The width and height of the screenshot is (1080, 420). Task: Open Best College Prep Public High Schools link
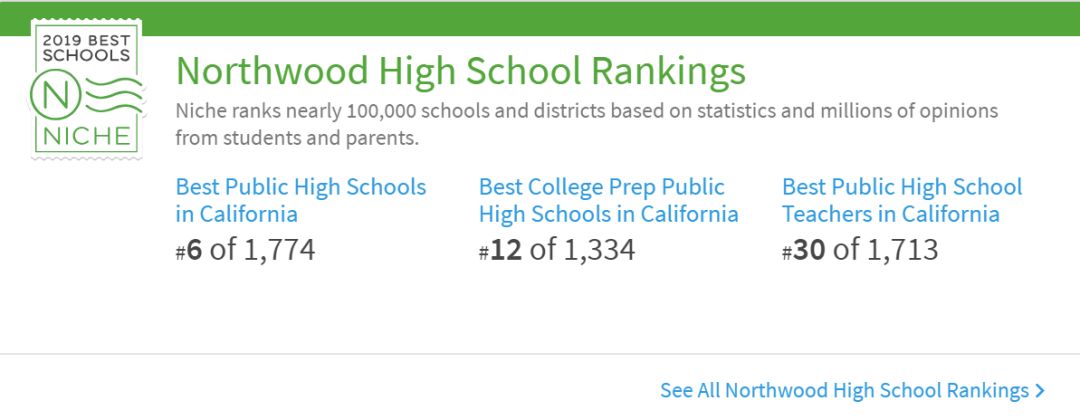[x=609, y=200]
